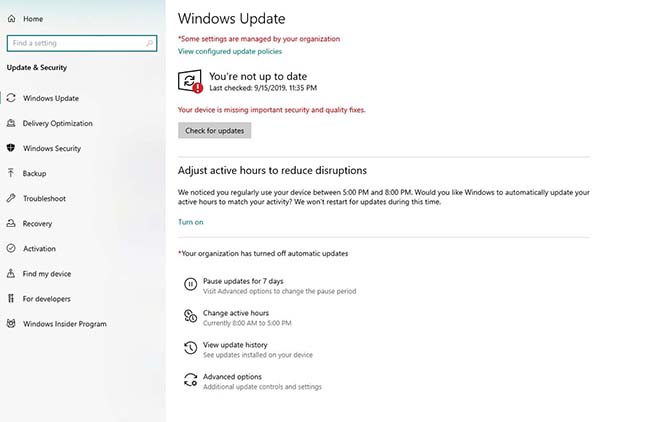Click the Activation checkmark circle icon
Screen dimensions: 650x422
click(x=11, y=248)
